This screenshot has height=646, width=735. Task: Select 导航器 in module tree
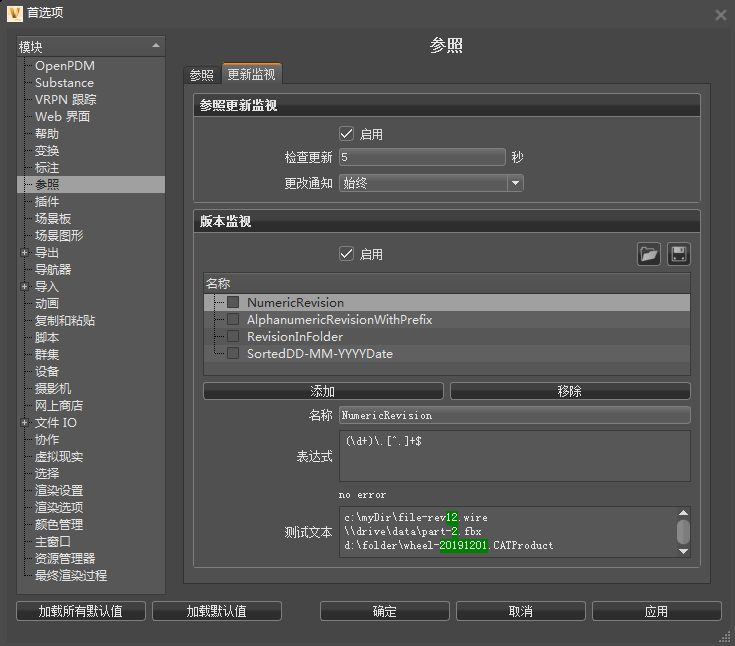click(x=53, y=270)
